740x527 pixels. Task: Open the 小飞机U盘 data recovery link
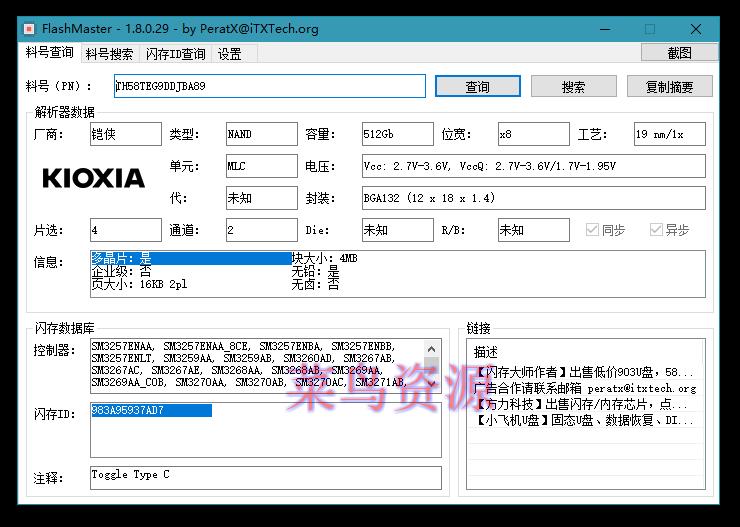click(x=585, y=420)
